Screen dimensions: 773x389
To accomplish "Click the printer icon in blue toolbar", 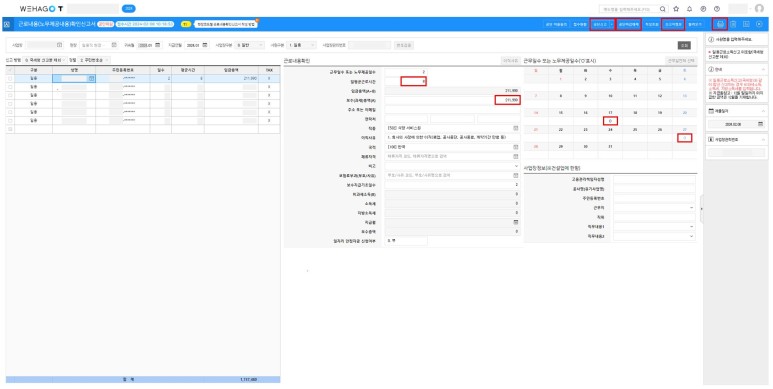I will pos(720,24).
